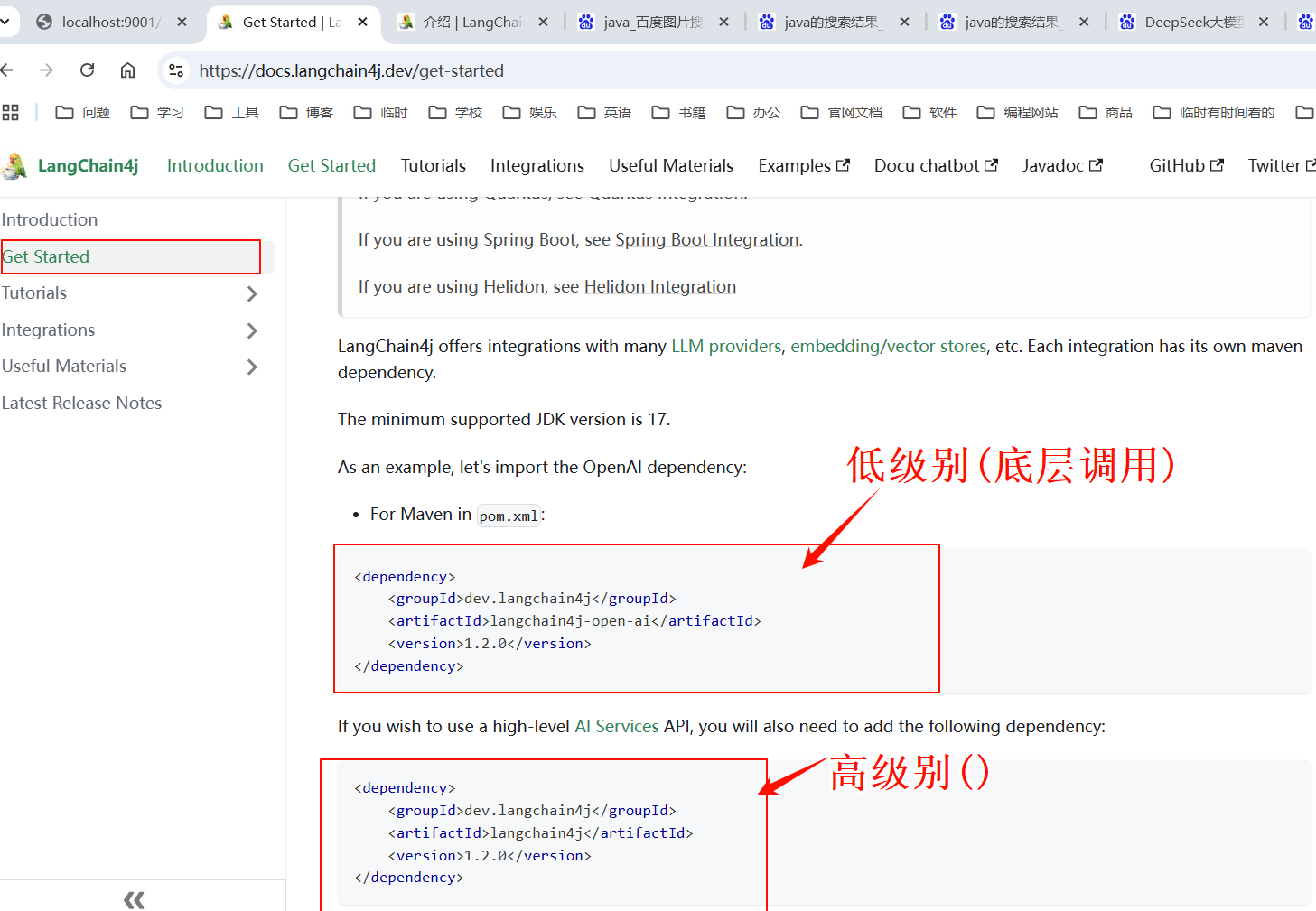
Task: Click the pom.xml inline code text
Action: click(x=509, y=516)
